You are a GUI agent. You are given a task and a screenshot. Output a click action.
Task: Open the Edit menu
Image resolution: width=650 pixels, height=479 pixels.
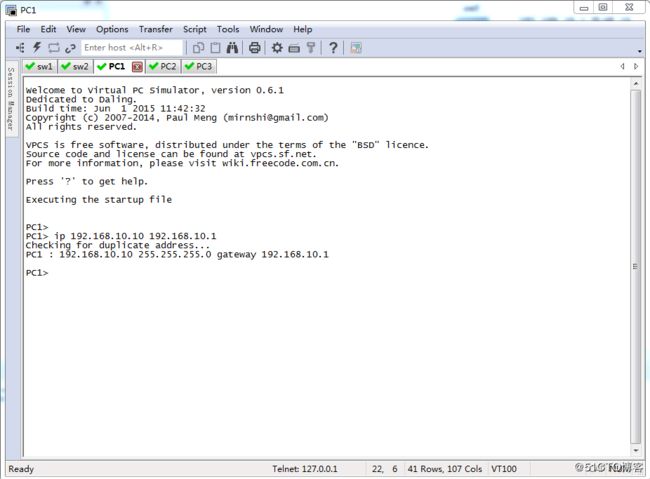(x=48, y=29)
